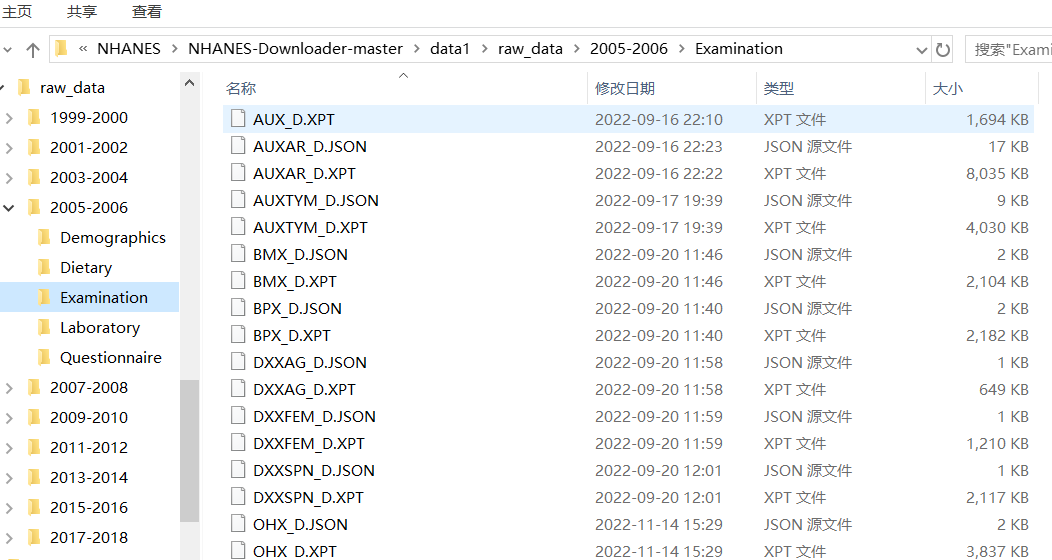1052x560 pixels.
Task: Expand breadcrumb arrow after raw_data
Action: tap(576, 49)
